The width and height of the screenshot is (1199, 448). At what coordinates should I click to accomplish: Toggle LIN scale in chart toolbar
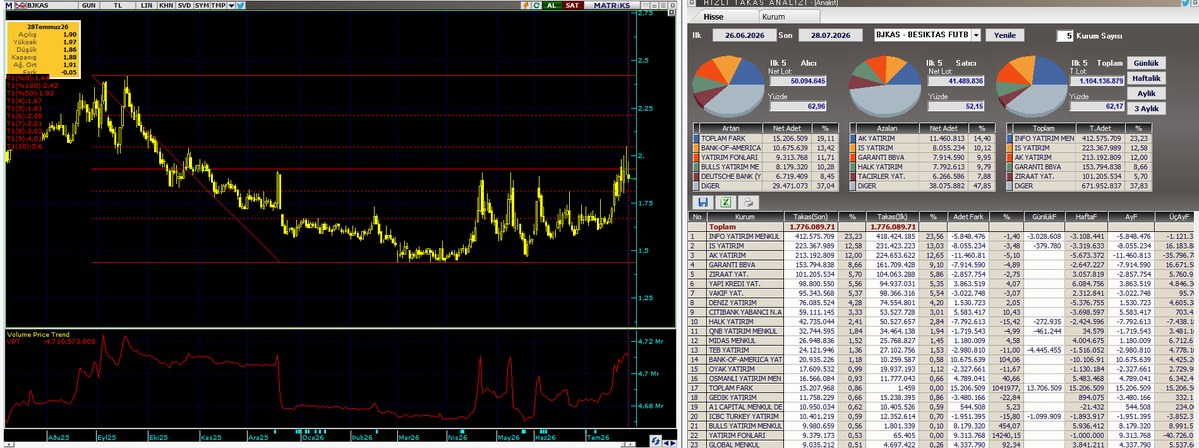[x=147, y=5]
